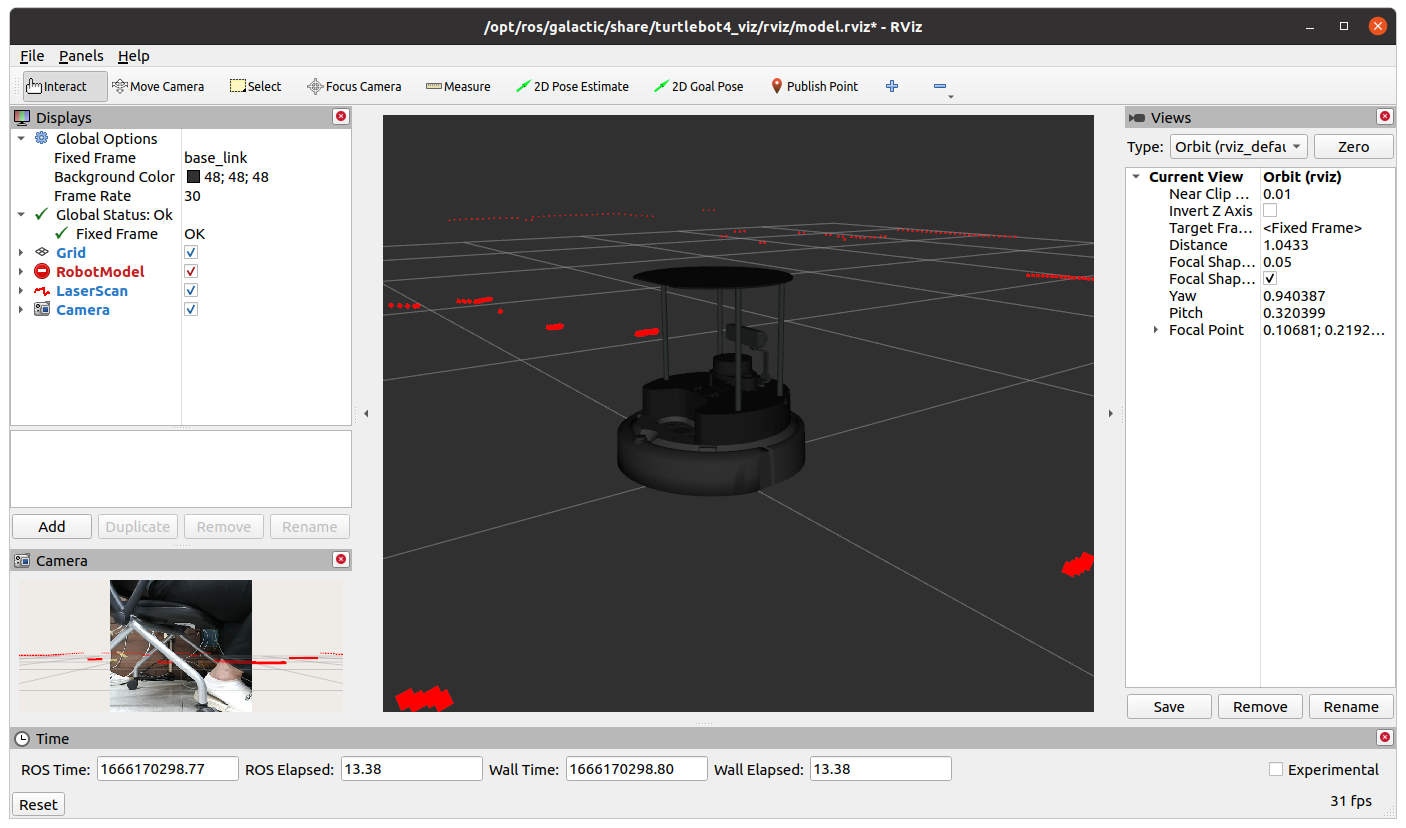Open the view Type dropdown
This screenshot has height=828, width=1406.
1238,146
